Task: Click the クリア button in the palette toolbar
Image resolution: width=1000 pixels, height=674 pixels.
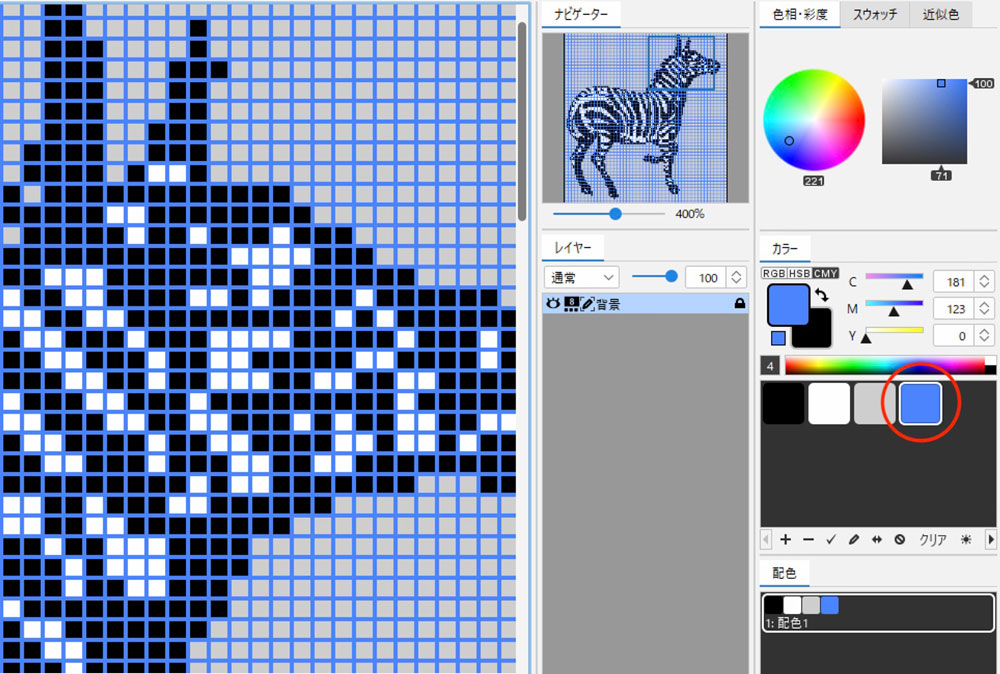Action: 932,539
